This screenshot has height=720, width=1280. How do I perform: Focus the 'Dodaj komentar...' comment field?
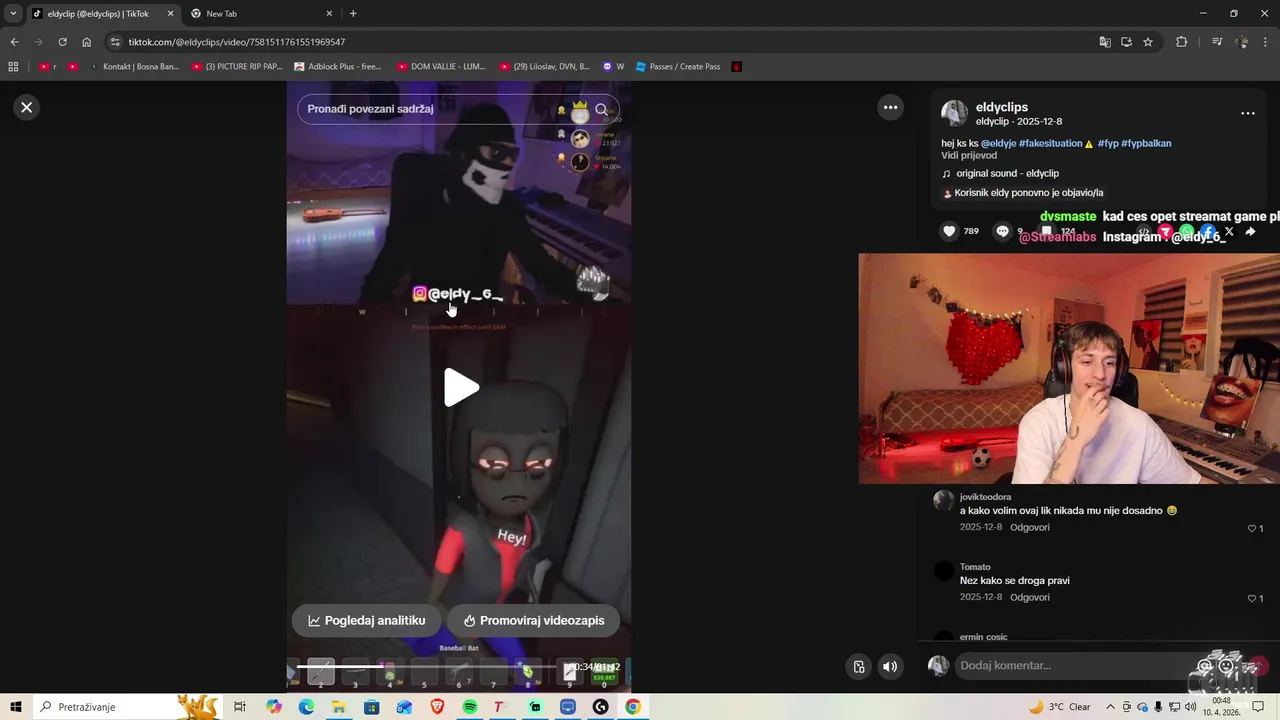(x=1080, y=665)
